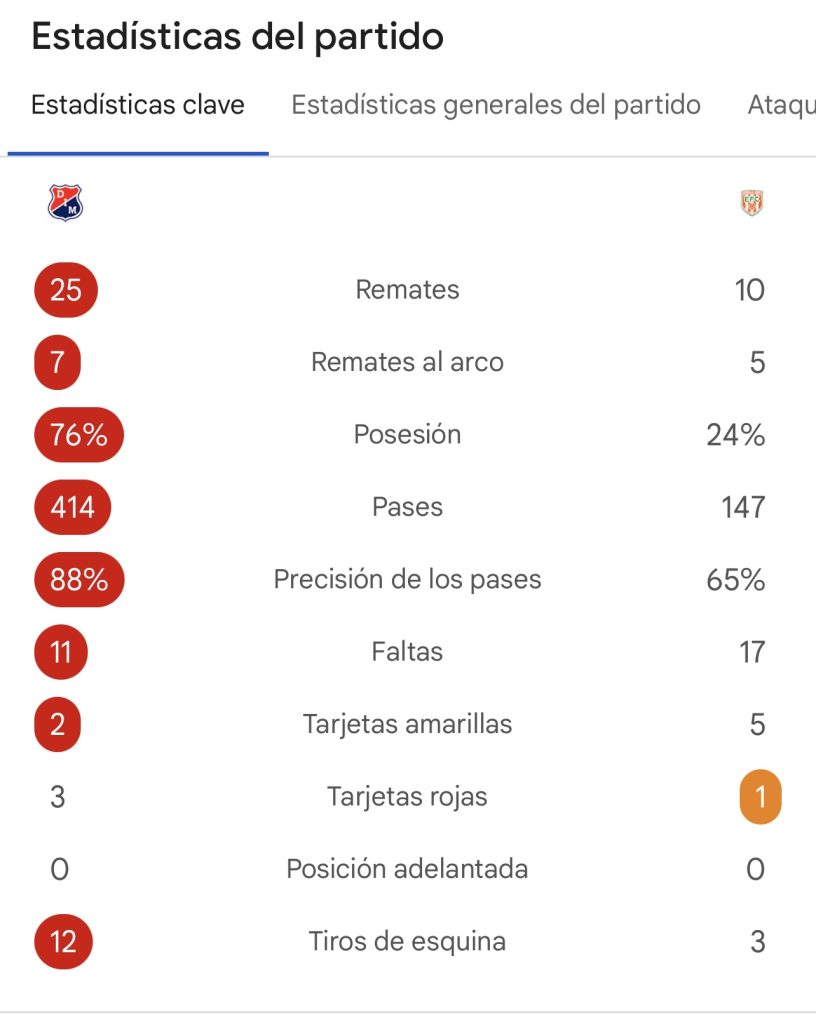The width and height of the screenshot is (816, 1024).
Task: Switch to Estadísticas generales del partido tab
Action: (x=495, y=104)
